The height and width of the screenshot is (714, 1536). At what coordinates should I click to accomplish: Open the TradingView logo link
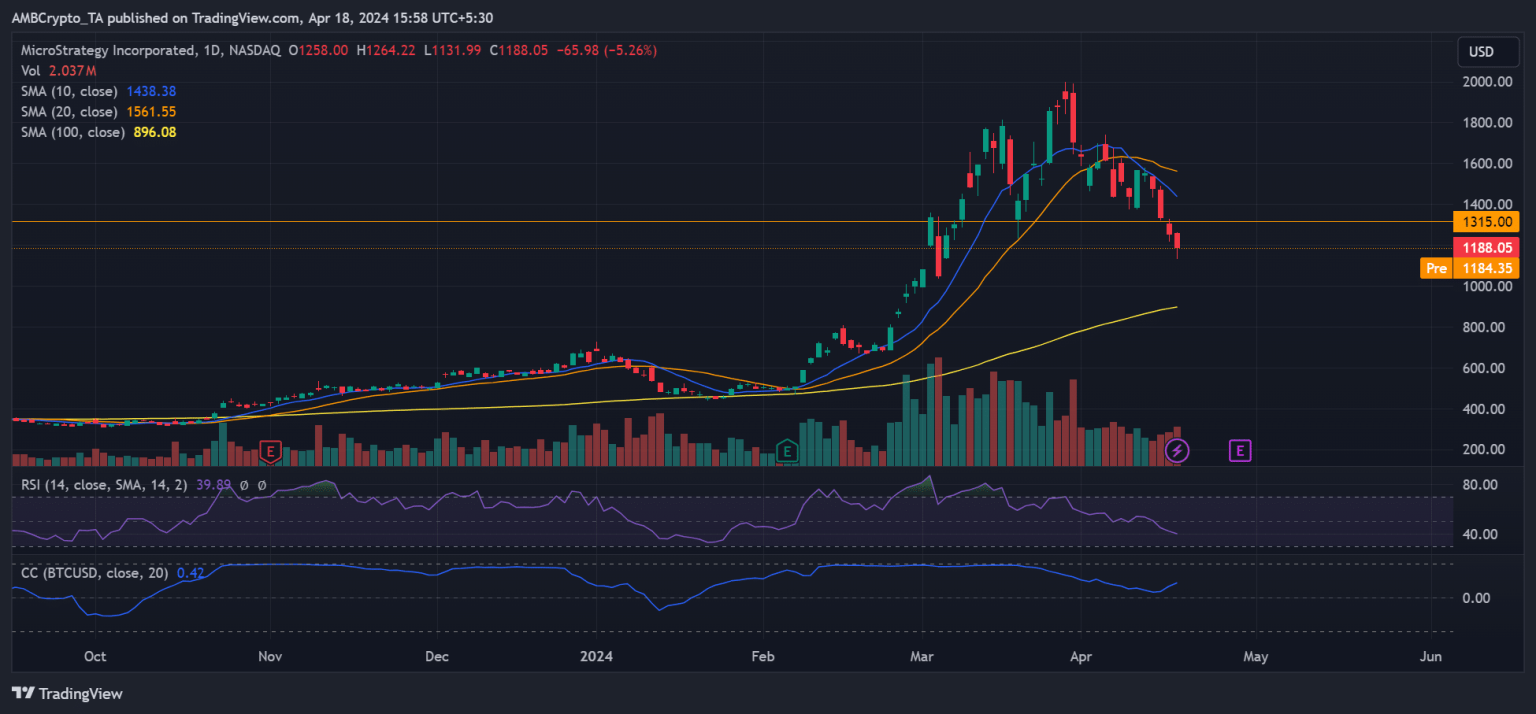coord(67,693)
